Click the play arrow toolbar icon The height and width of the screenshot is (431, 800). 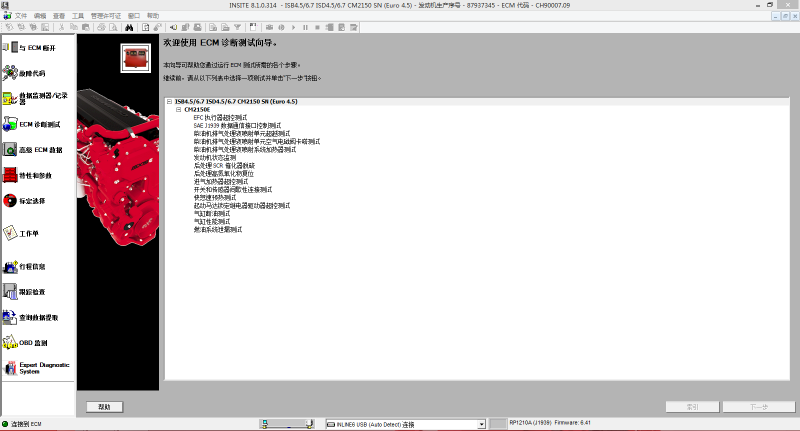point(293,27)
